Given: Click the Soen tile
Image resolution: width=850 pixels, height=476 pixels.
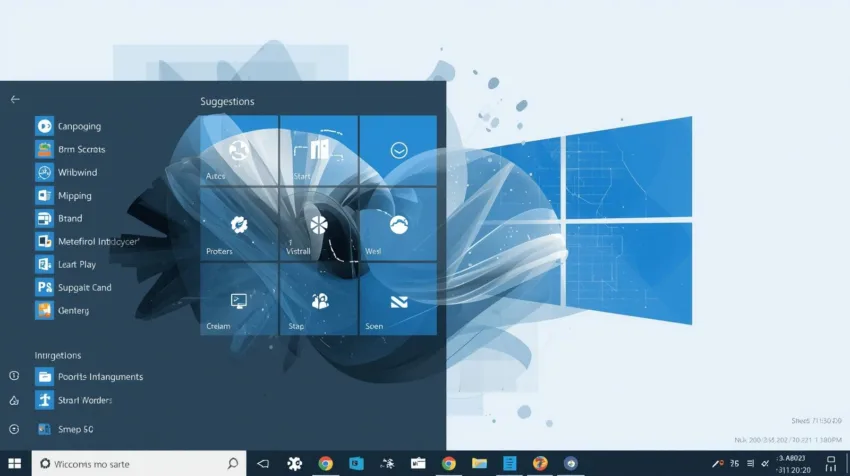Looking at the screenshot, I should [x=398, y=301].
